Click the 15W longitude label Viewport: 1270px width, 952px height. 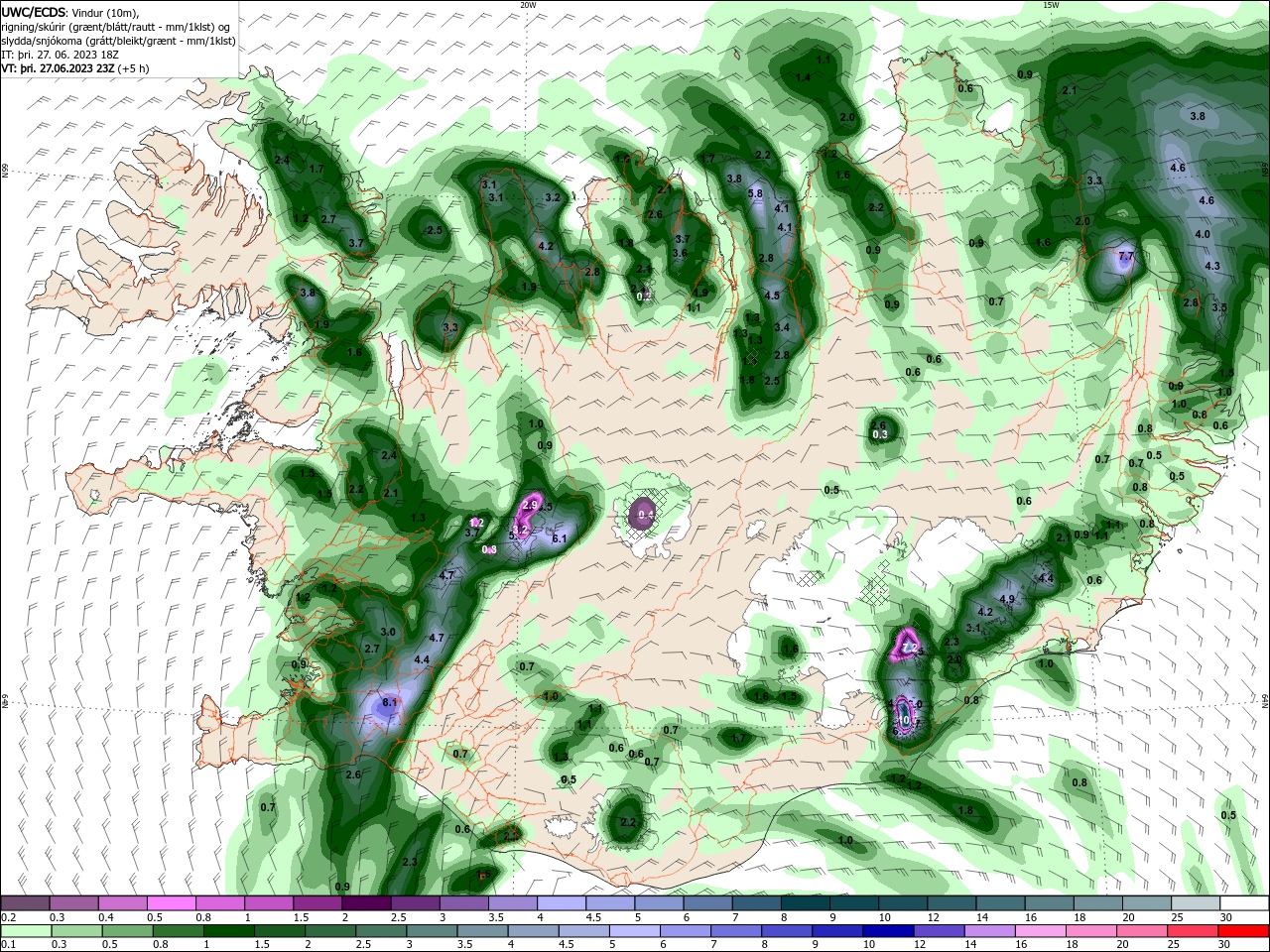[1051, 5]
